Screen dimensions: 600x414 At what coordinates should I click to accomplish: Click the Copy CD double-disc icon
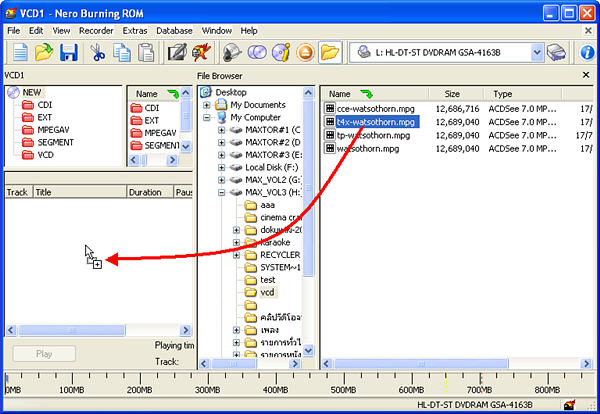(x=257, y=52)
